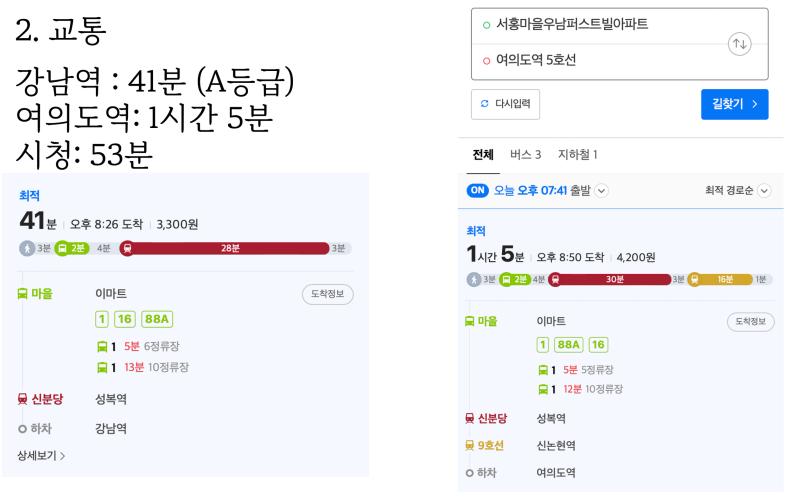Swap origin and destination with arrows icon
The height and width of the screenshot is (492, 788).
[x=740, y=44]
